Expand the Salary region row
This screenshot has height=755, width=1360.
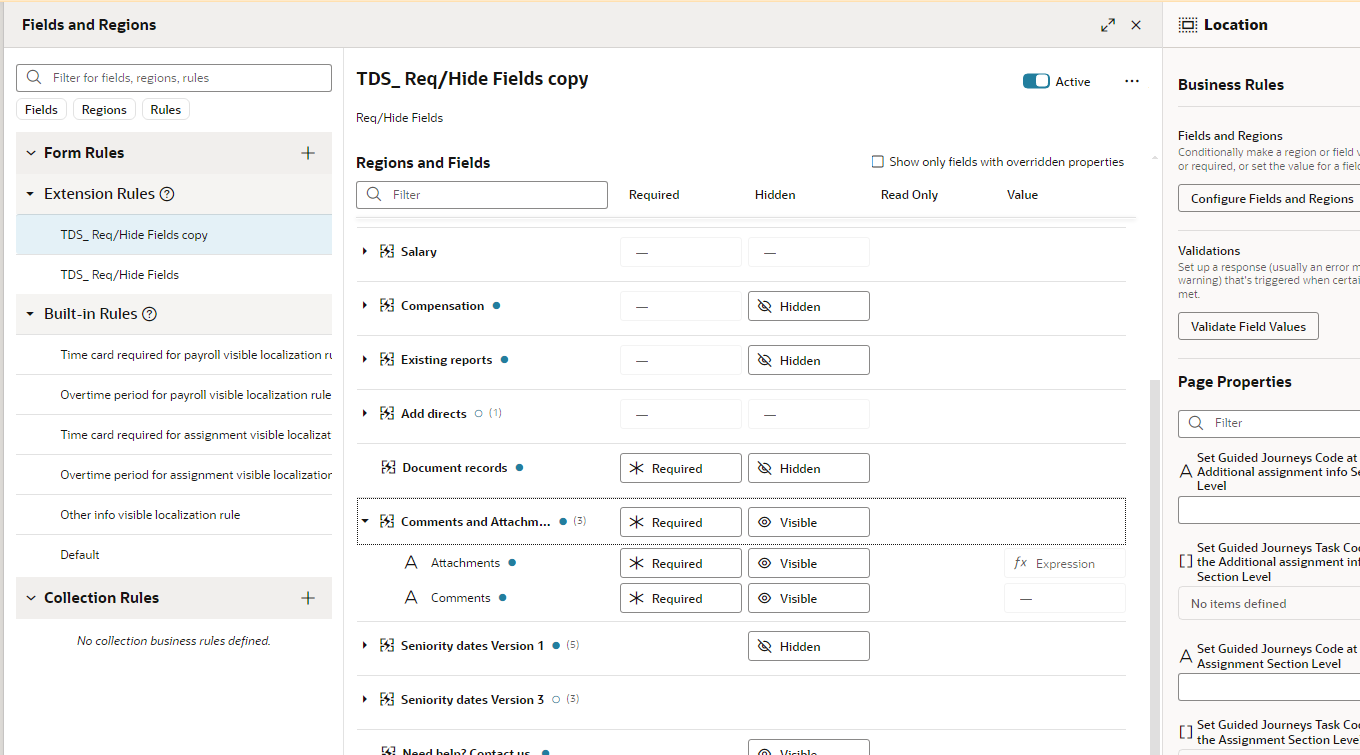pos(364,251)
